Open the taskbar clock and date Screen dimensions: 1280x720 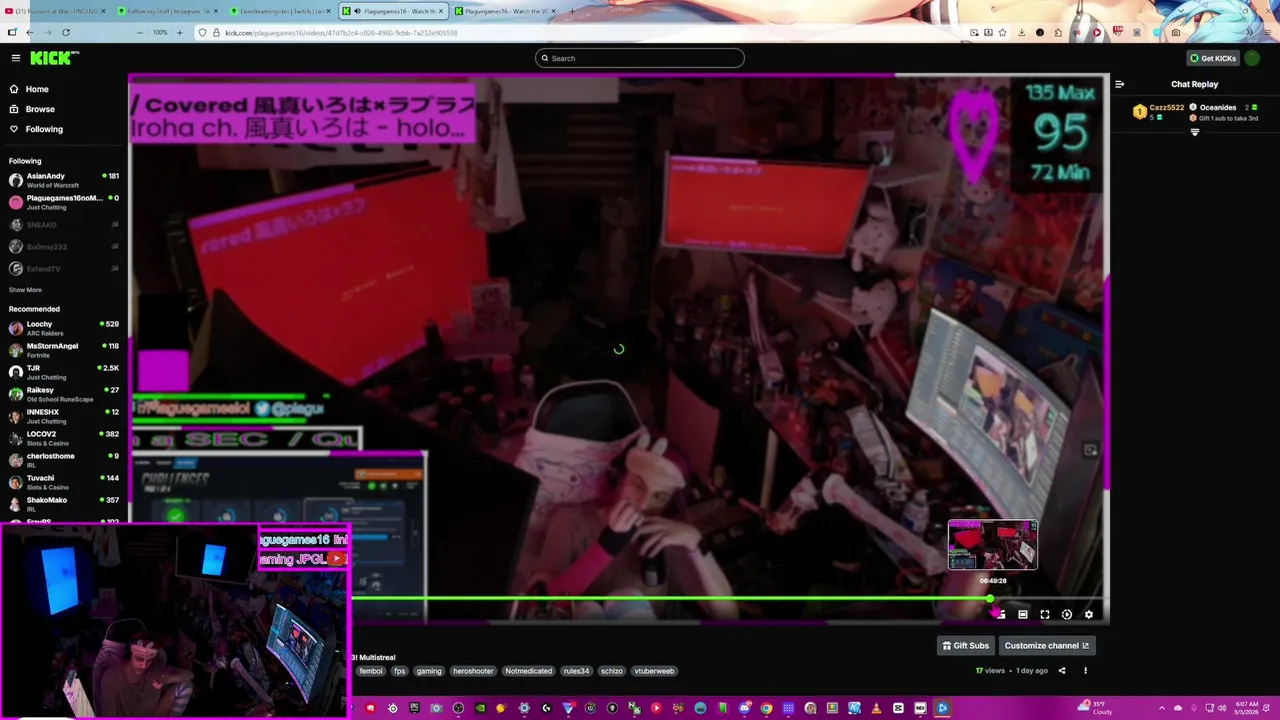pyautogui.click(x=1247, y=708)
